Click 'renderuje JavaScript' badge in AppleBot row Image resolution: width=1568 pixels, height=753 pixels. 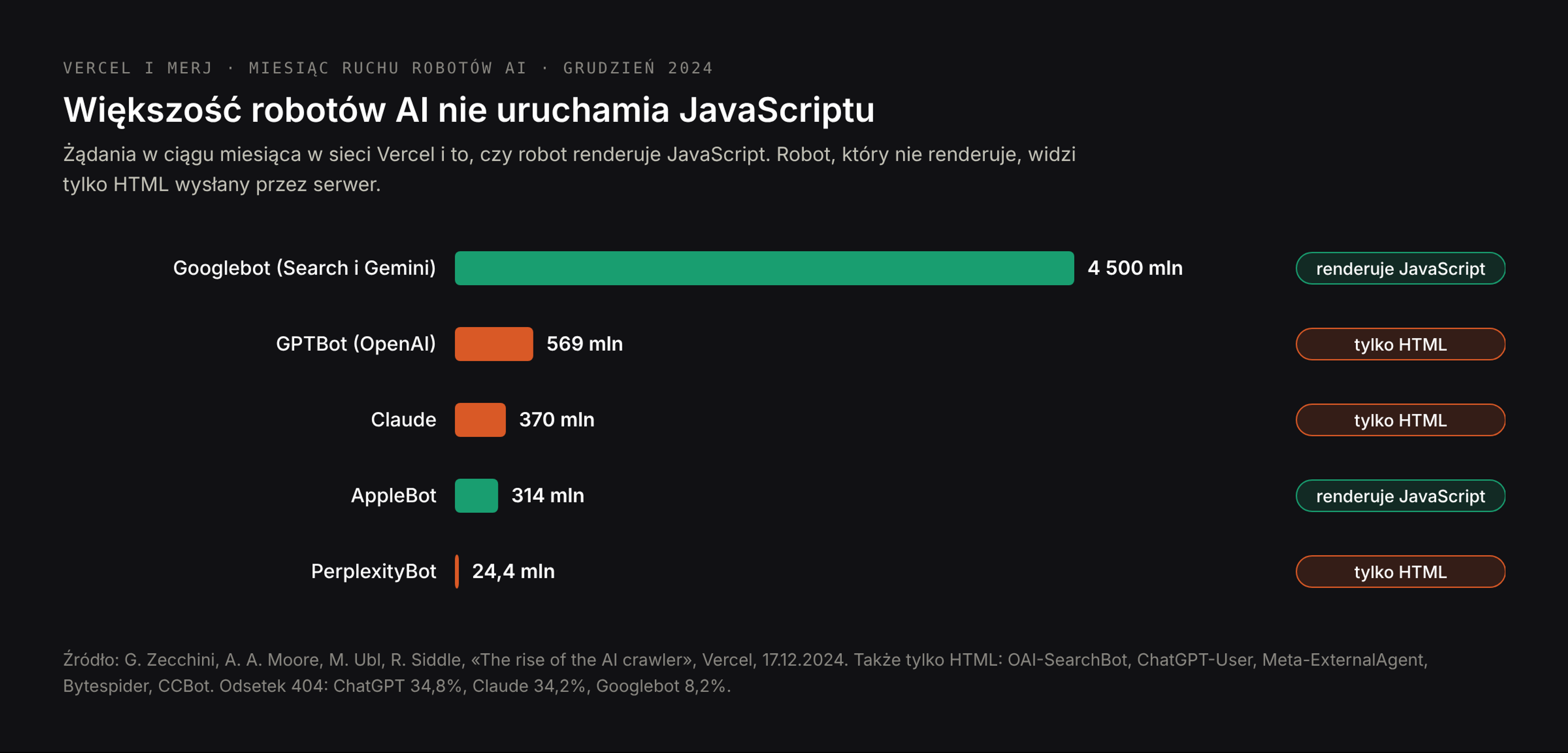[x=1400, y=496]
